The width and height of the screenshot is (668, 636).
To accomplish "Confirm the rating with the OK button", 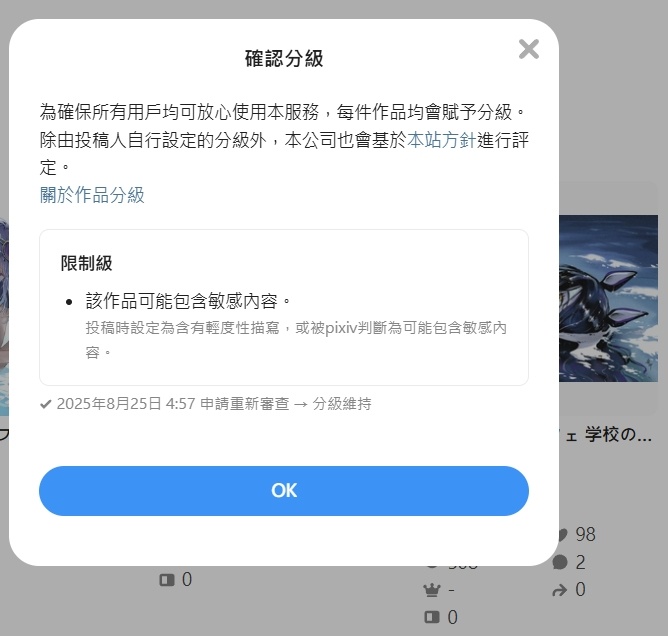I will [284, 491].
